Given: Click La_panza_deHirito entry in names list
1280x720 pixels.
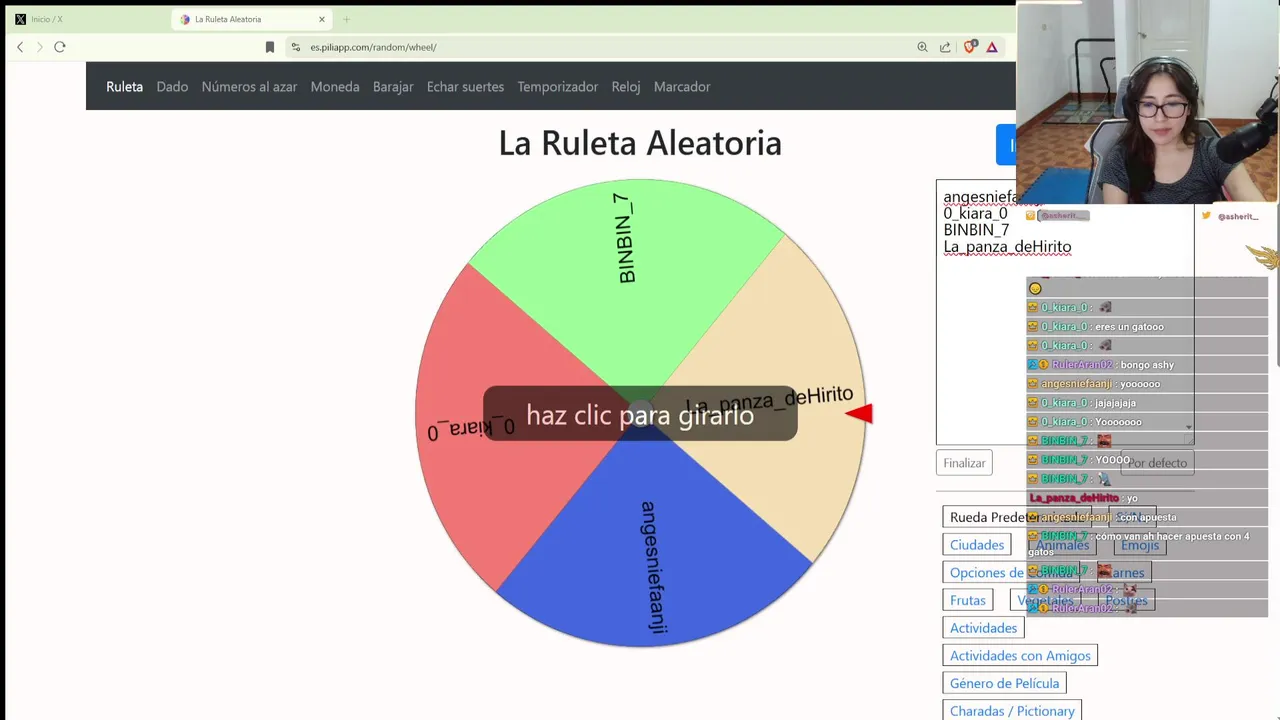Looking at the screenshot, I should 1007,247.
